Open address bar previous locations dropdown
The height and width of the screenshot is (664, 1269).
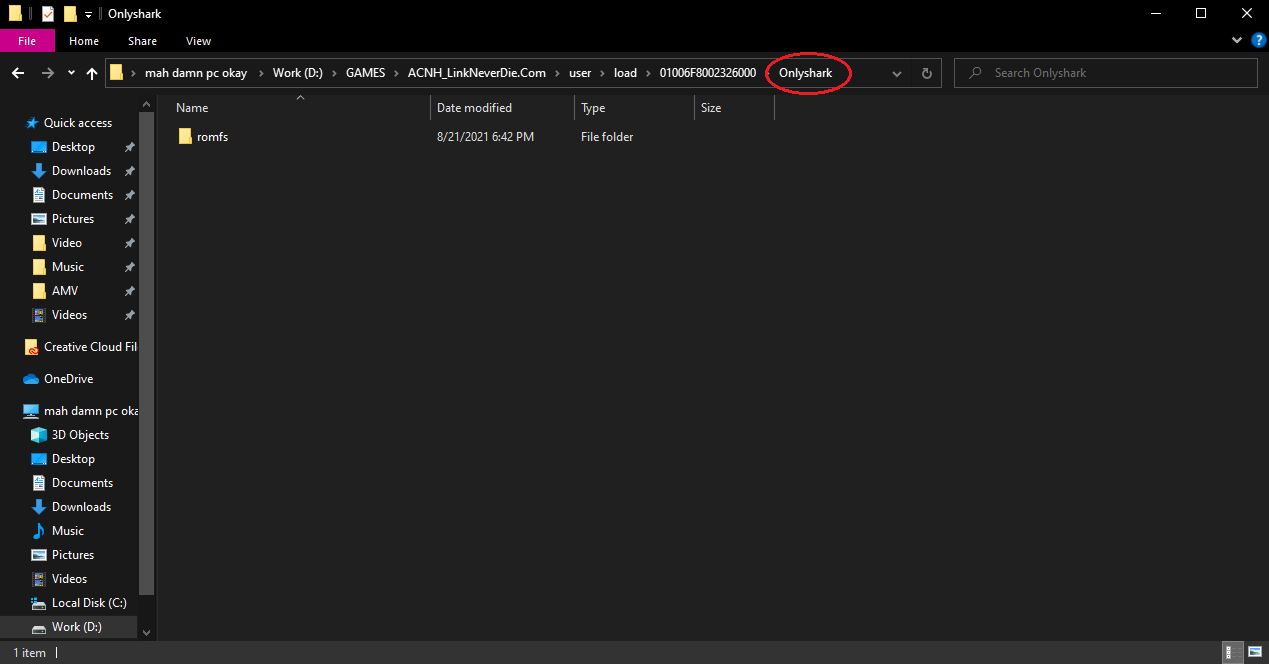(x=896, y=73)
